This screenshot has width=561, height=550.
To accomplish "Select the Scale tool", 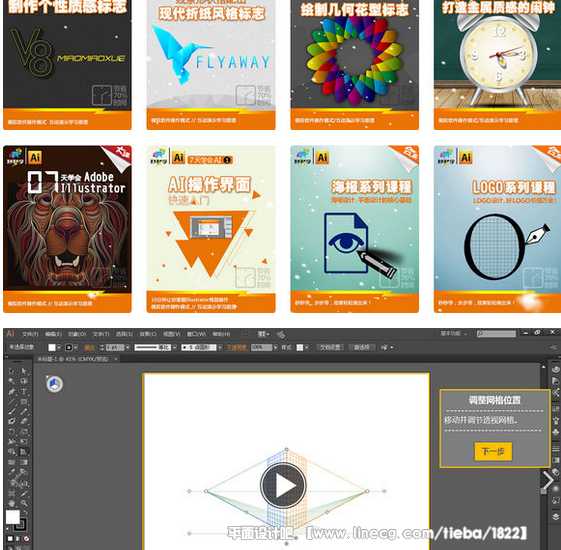I will point(24,432).
